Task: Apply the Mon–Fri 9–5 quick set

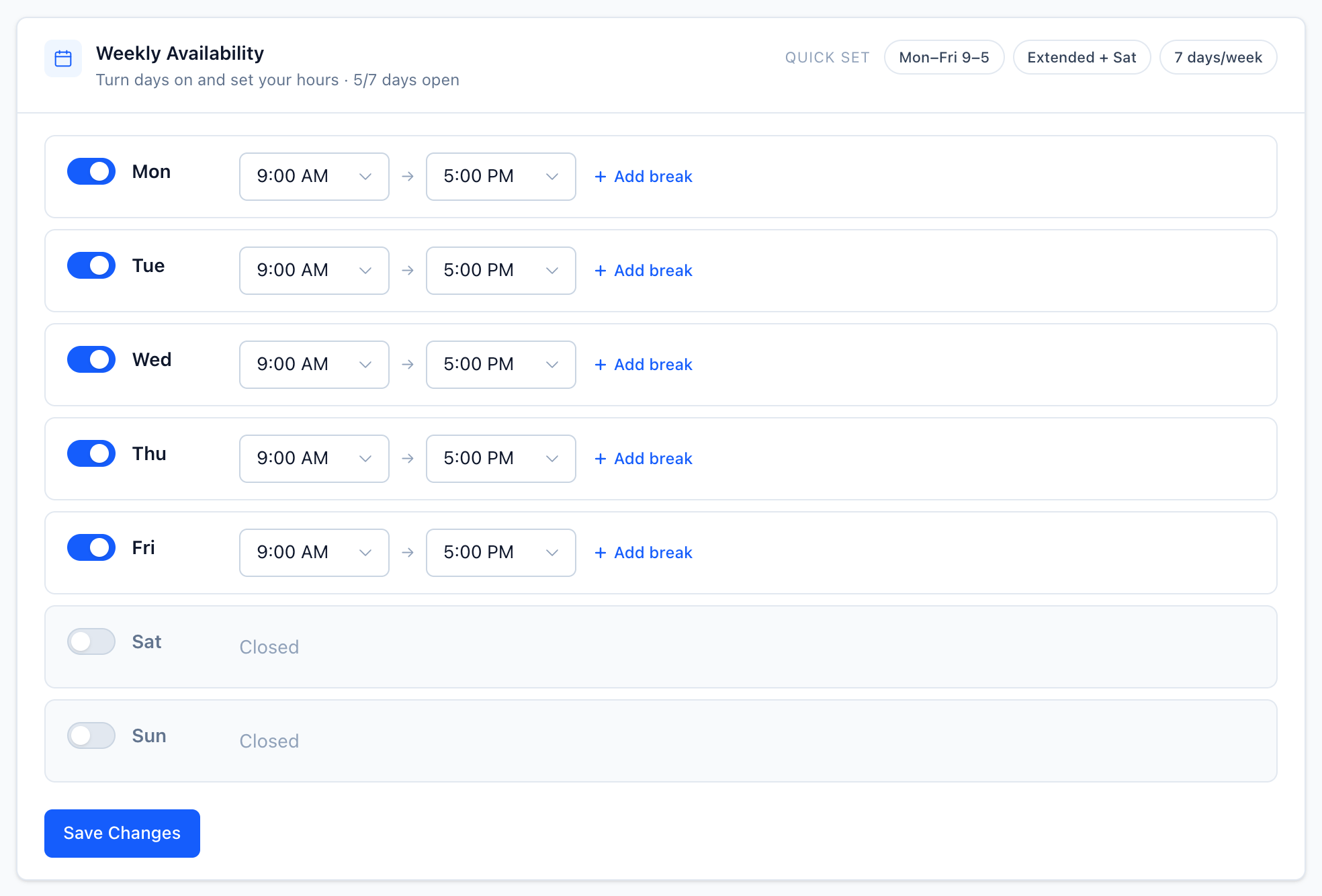Action: 944,58
